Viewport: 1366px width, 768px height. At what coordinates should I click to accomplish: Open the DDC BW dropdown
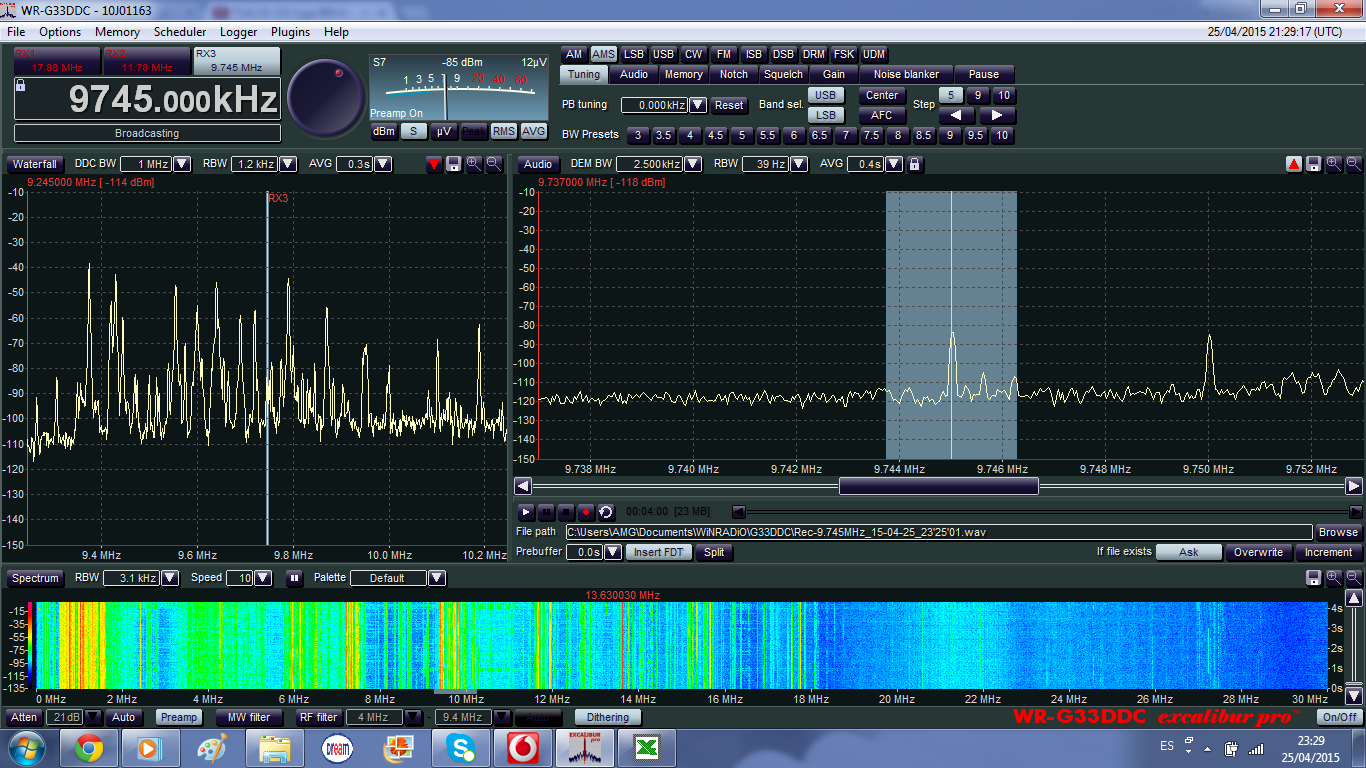point(182,164)
